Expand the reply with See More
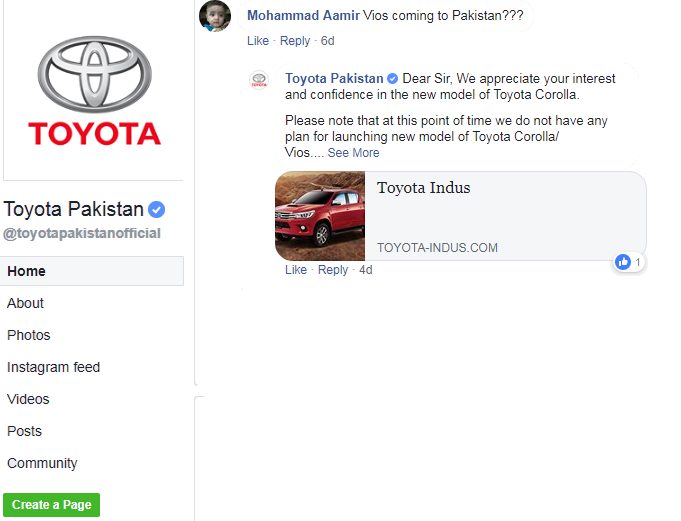 click(x=353, y=153)
